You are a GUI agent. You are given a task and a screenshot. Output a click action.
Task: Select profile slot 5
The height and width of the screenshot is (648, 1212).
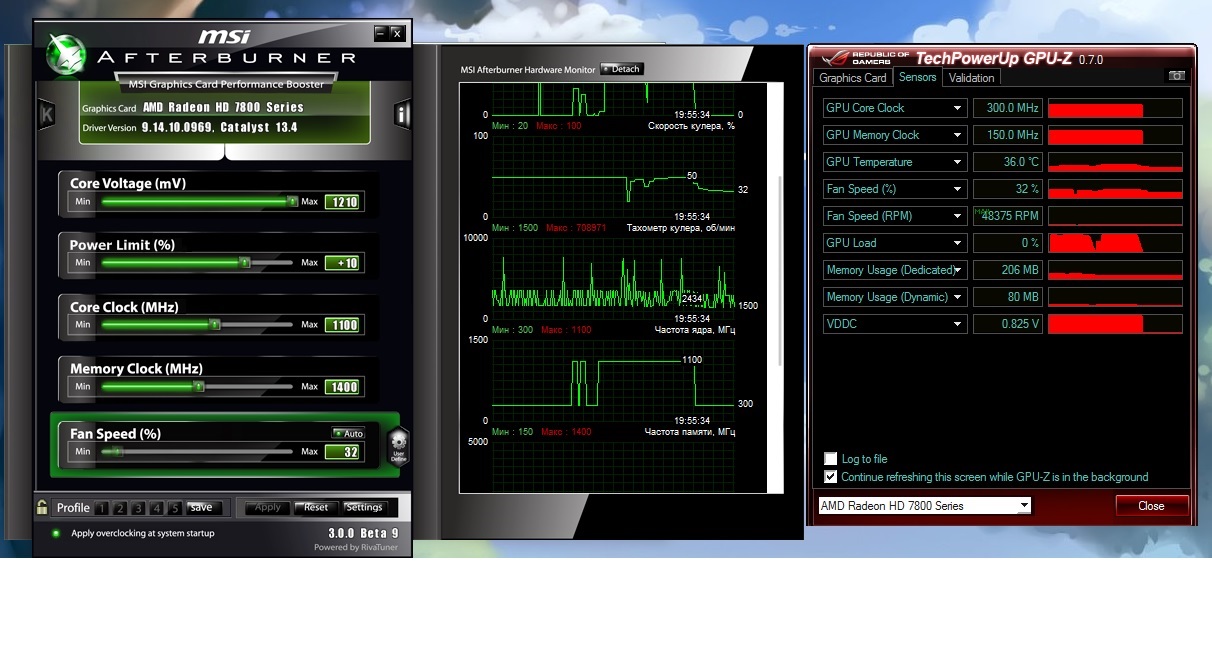tap(174, 508)
